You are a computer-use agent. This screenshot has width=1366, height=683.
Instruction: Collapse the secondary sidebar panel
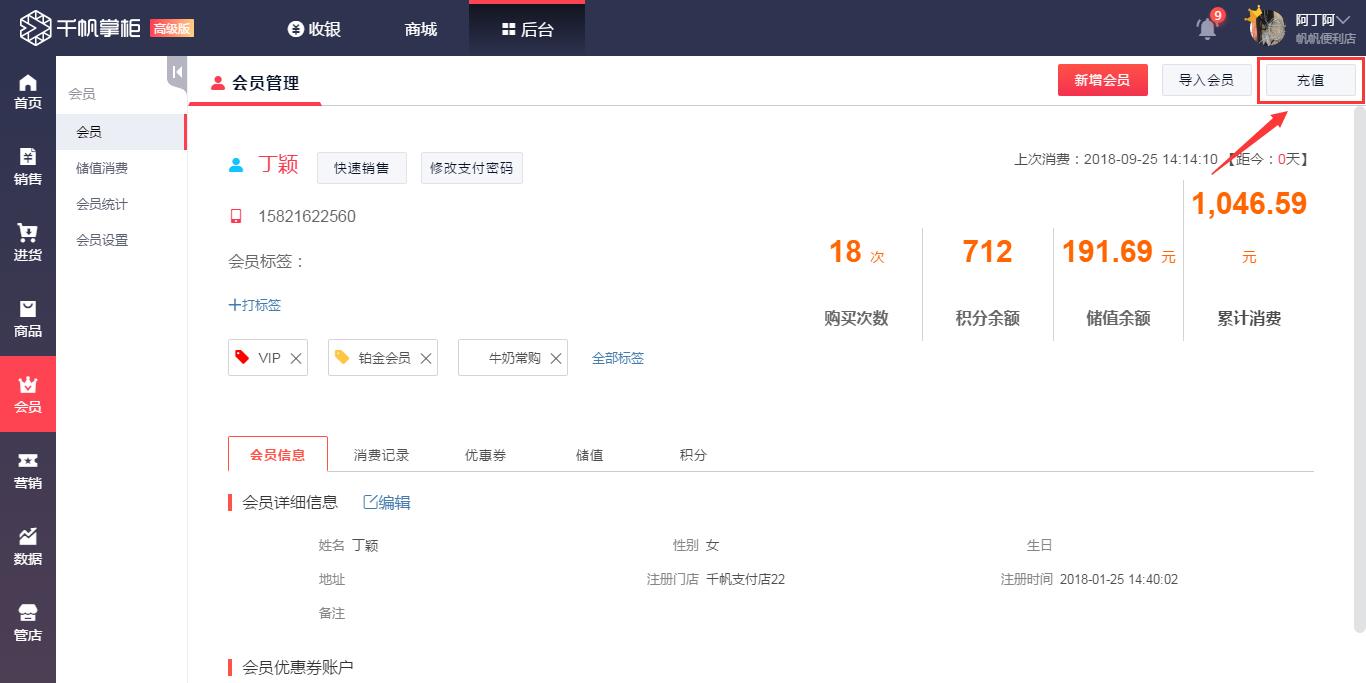tap(177, 72)
